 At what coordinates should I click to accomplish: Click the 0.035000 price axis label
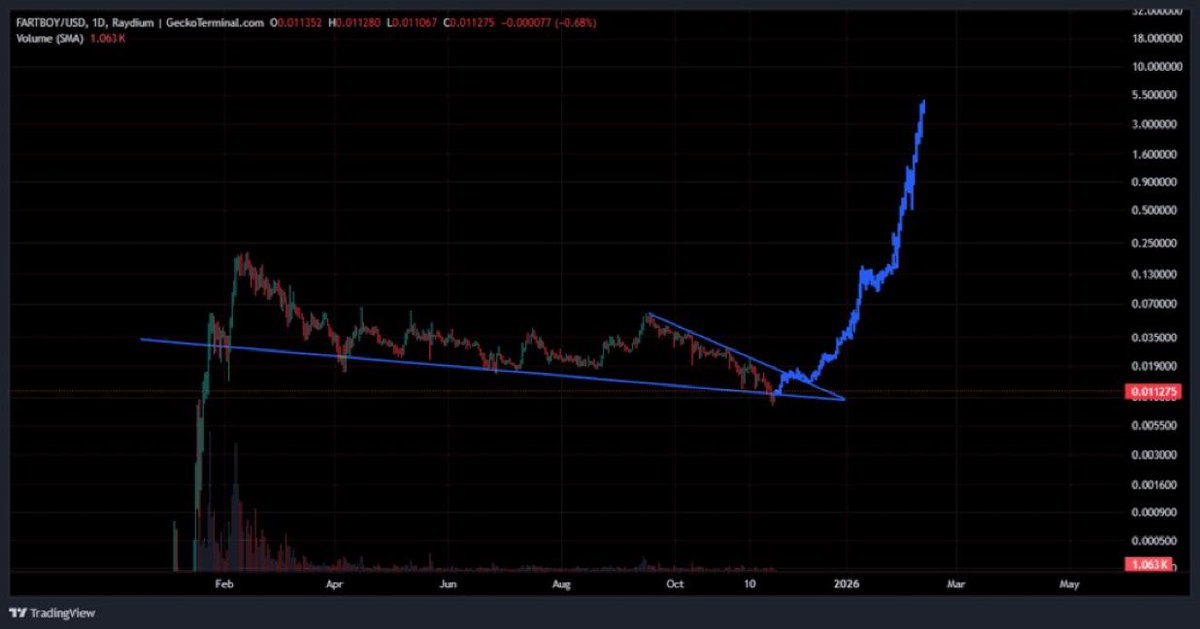pos(1154,338)
